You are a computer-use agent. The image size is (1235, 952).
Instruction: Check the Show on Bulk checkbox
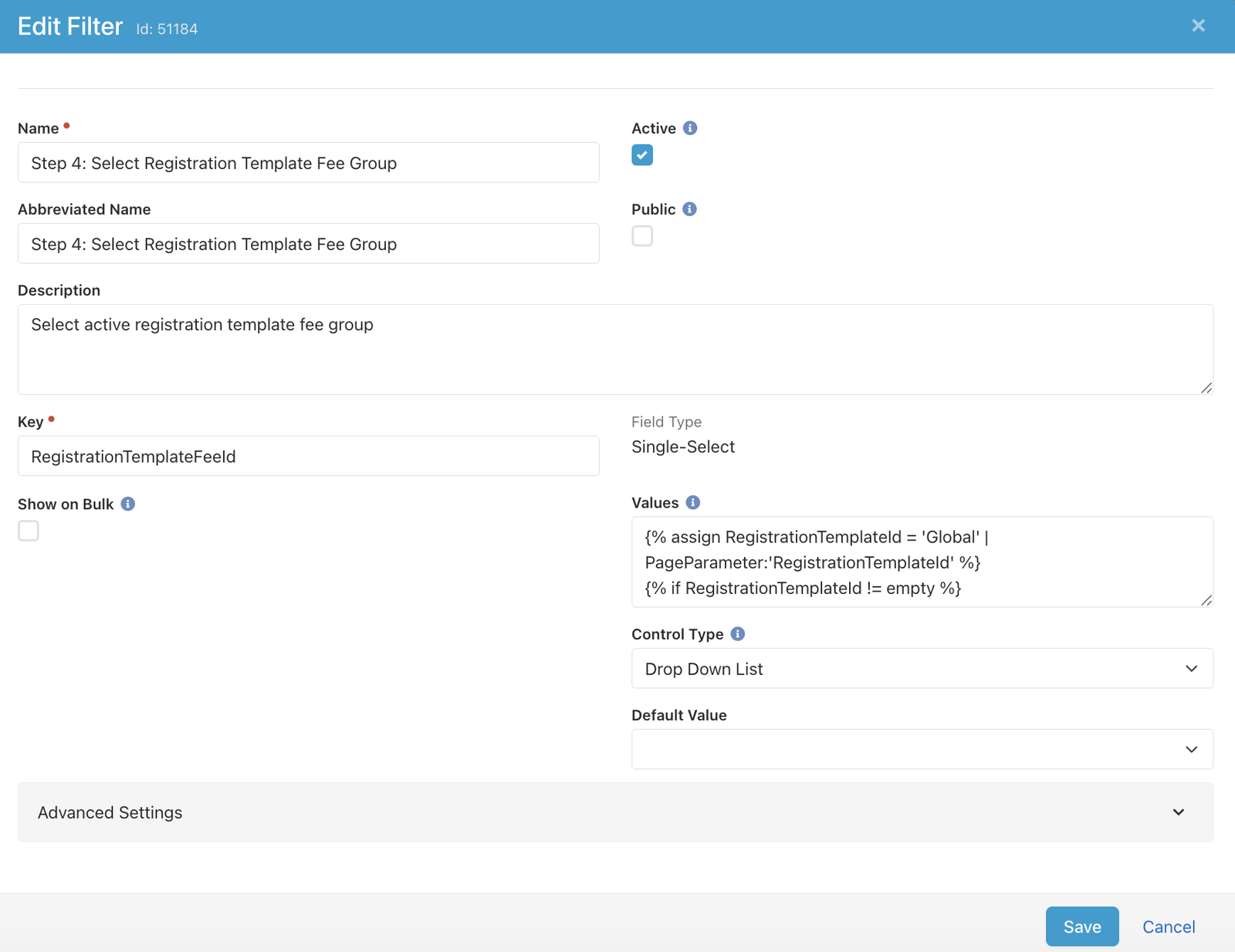pos(29,531)
